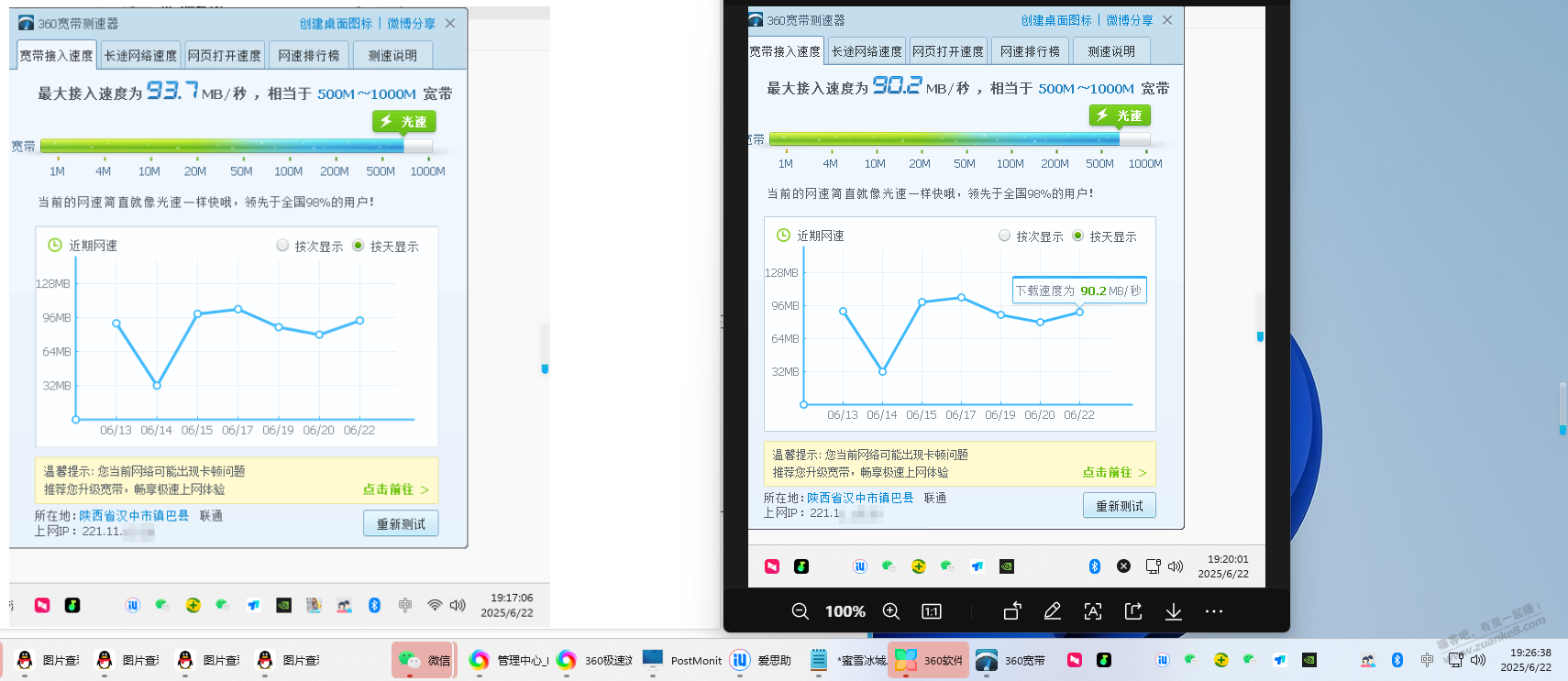Select 按次显示 radio in the 93.7 MB window
Viewport: 1568px width, 681px height.
pos(282,246)
